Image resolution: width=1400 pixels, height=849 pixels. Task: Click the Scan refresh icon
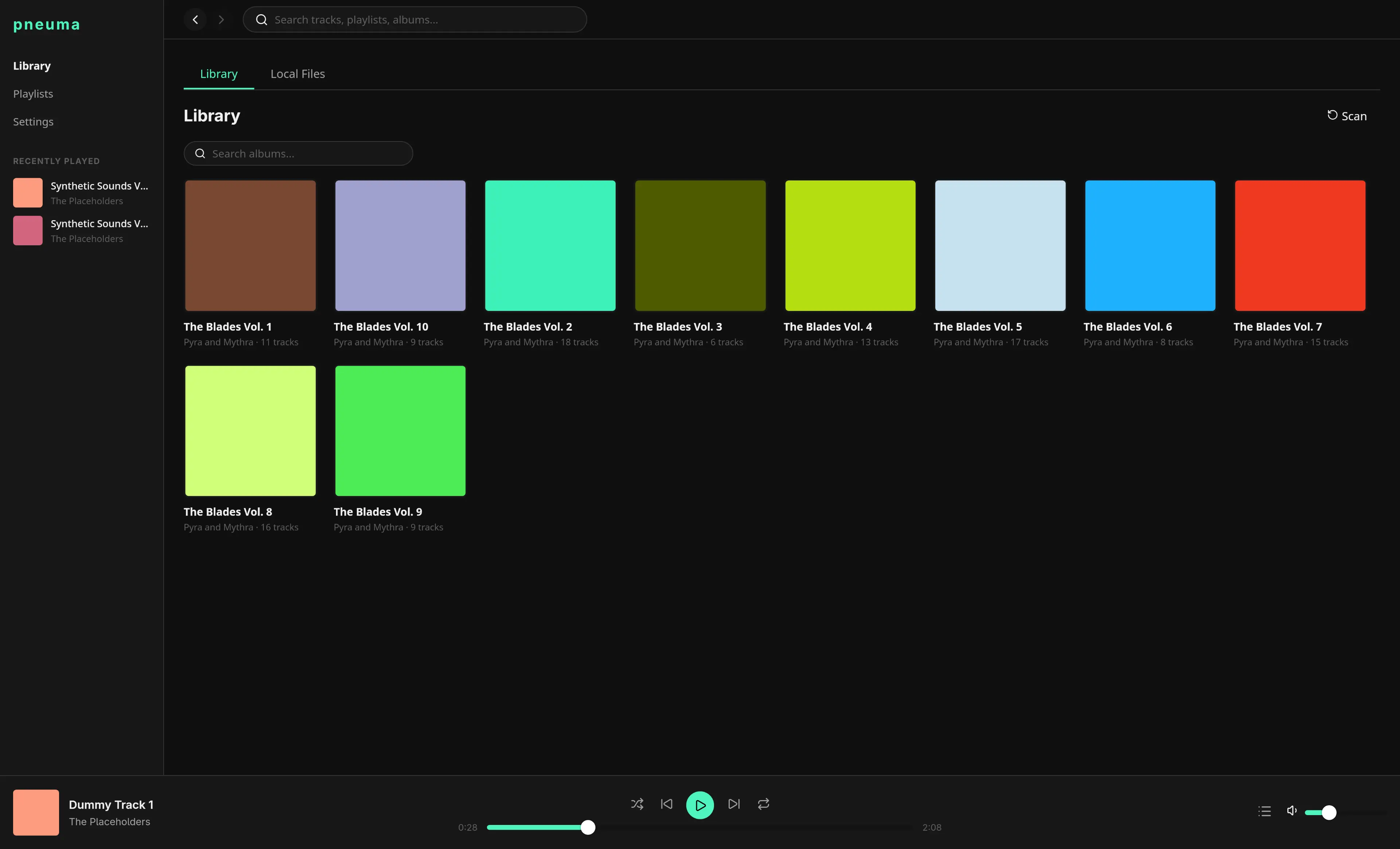click(x=1332, y=115)
